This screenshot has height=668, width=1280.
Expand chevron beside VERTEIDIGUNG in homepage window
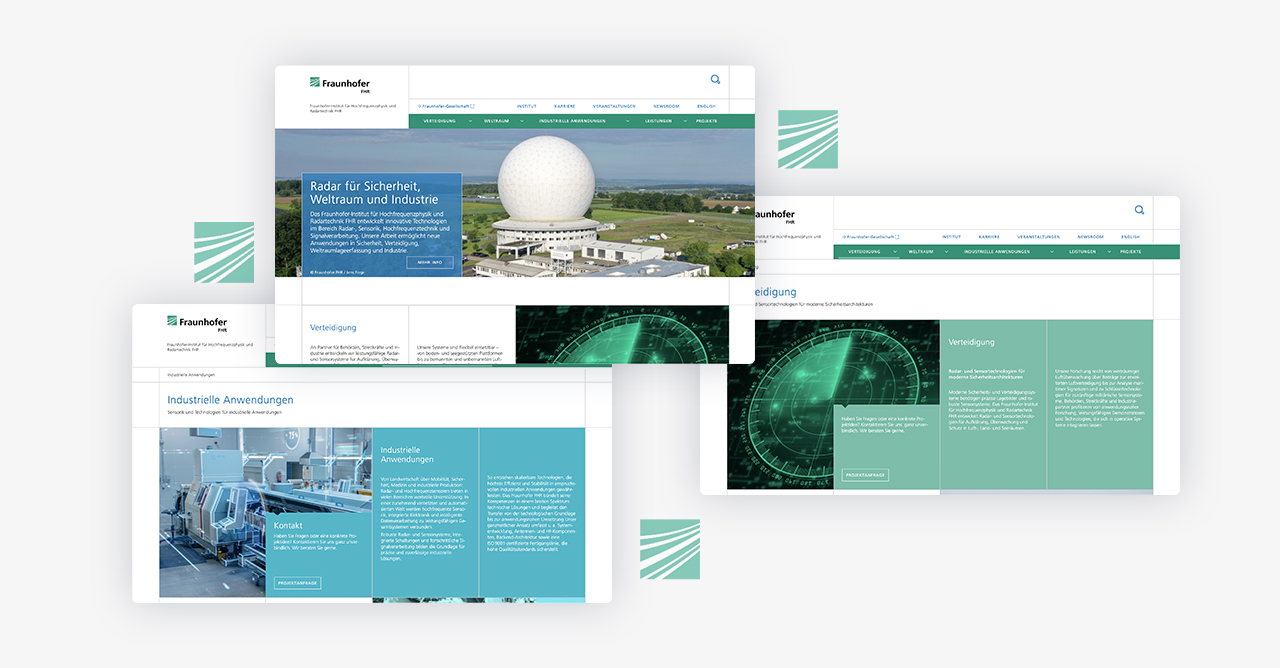click(x=470, y=121)
